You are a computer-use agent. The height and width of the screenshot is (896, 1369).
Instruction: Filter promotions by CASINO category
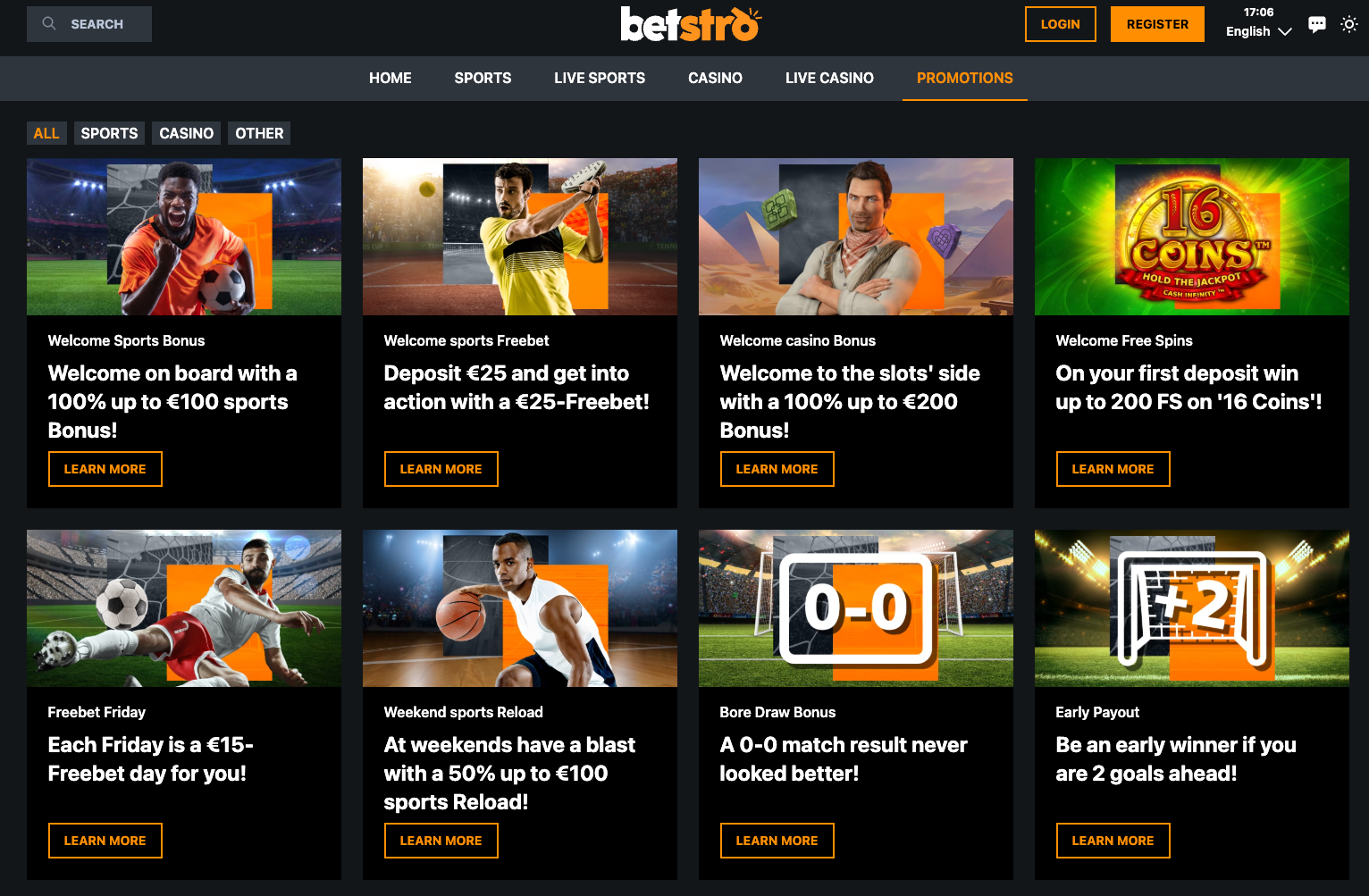186,133
